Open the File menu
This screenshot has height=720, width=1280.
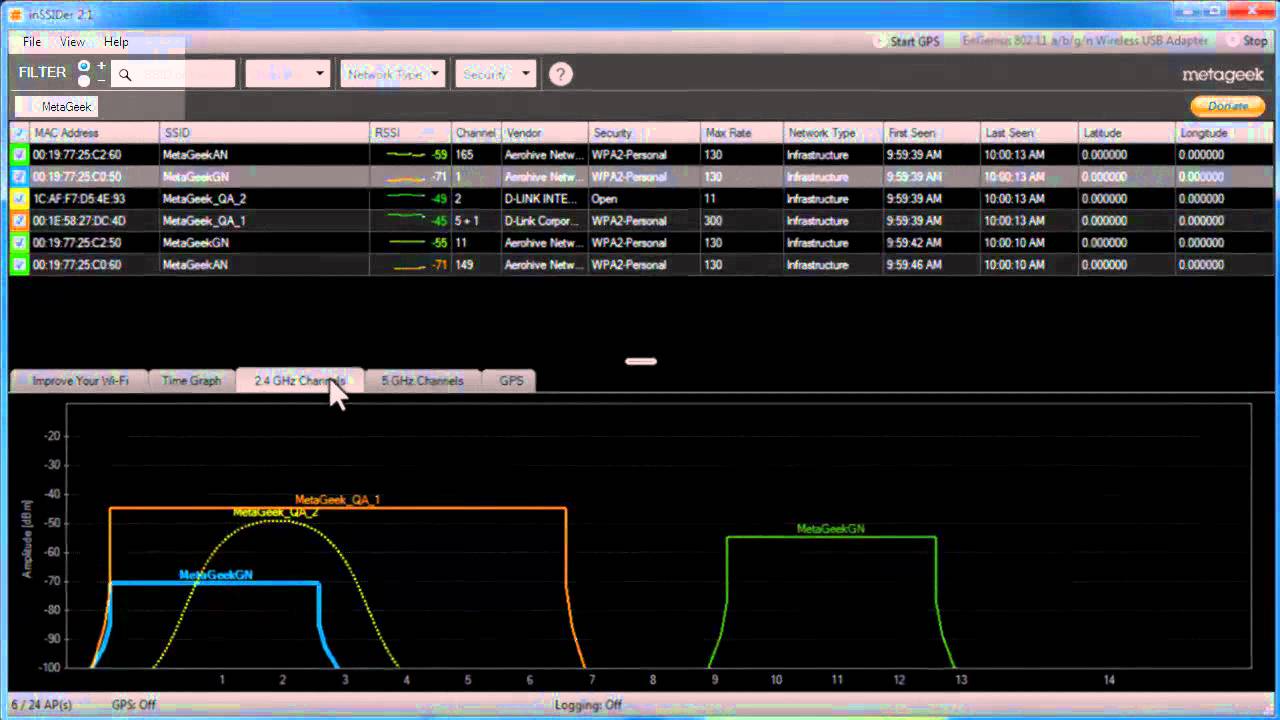[x=32, y=42]
